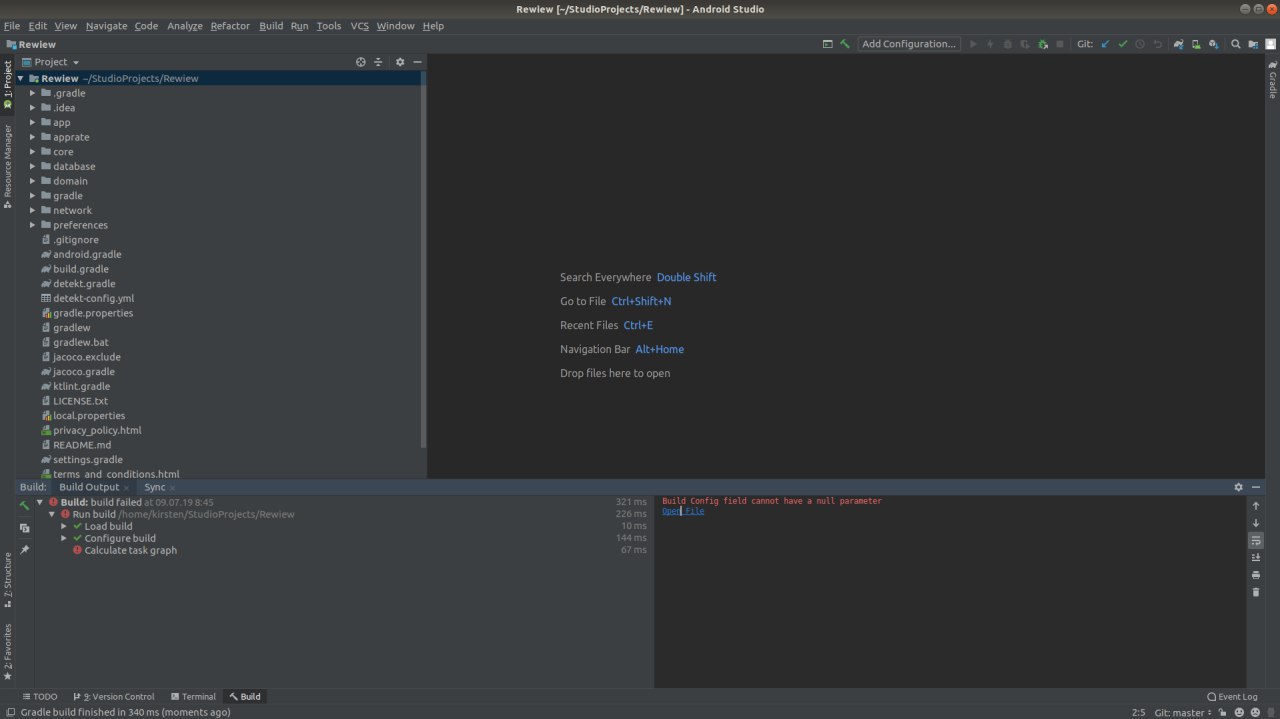Open the Version Control tool tab
The height and width of the screenshot is (719, 1280).
point(113,696)
